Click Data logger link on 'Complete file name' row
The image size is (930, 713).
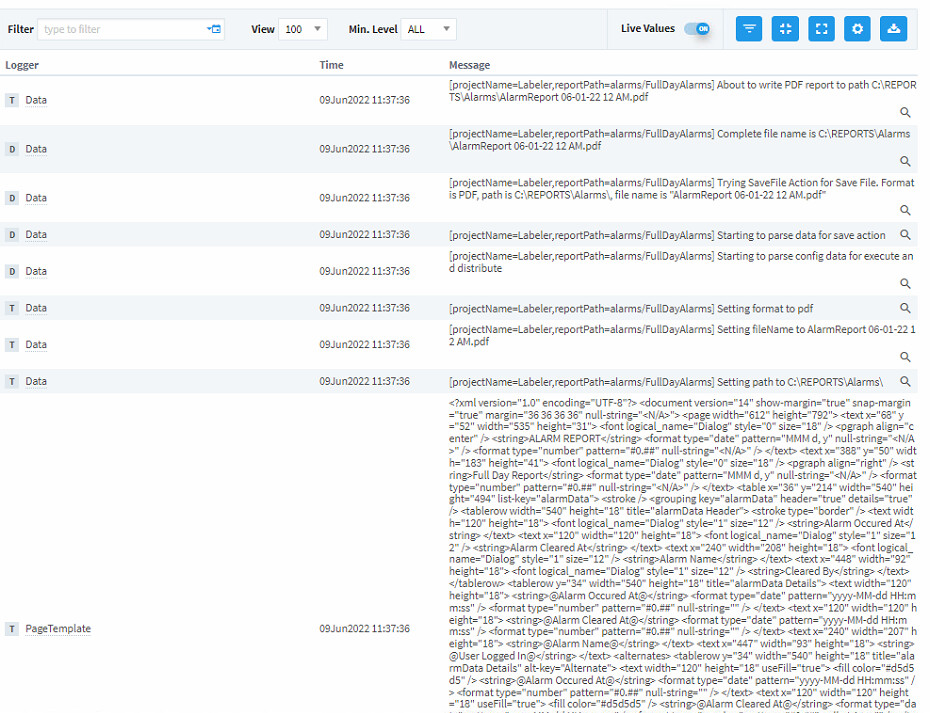(x=36, y=149)
